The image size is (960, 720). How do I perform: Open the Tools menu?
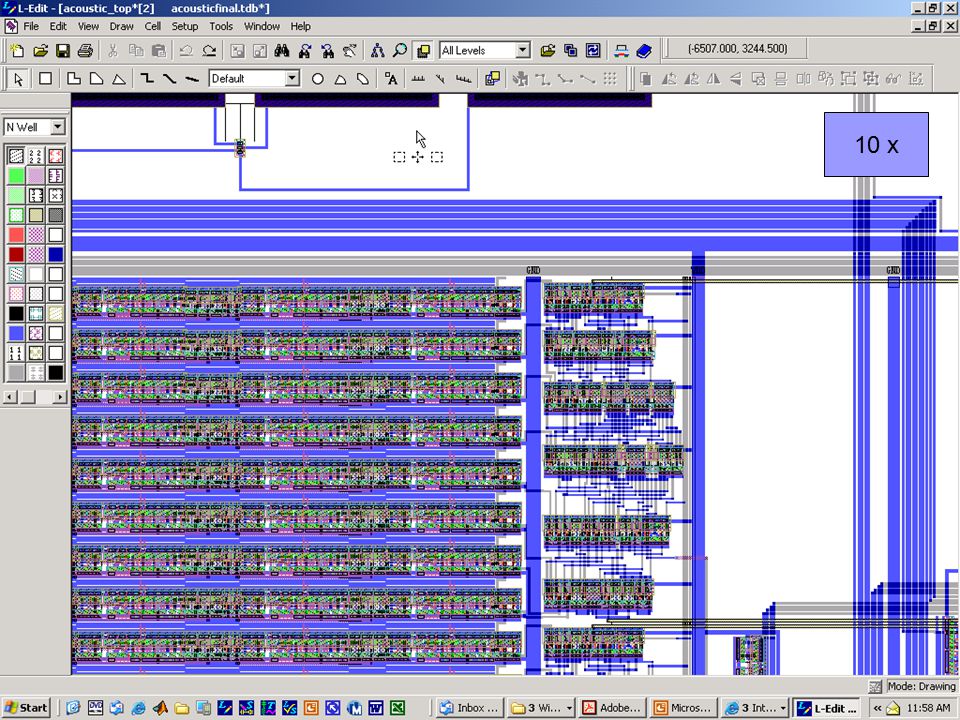point(221,26)
